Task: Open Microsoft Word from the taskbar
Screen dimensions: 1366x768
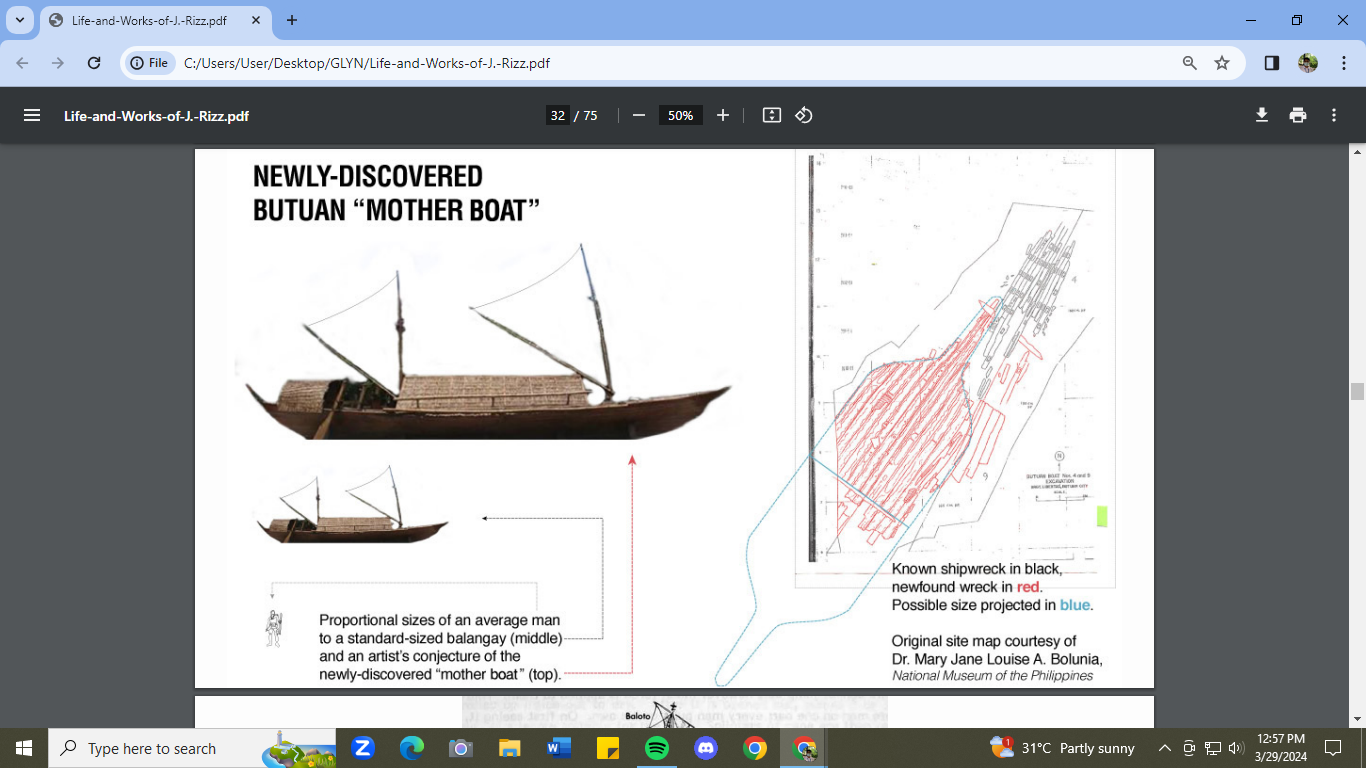Action: [559, 748]
